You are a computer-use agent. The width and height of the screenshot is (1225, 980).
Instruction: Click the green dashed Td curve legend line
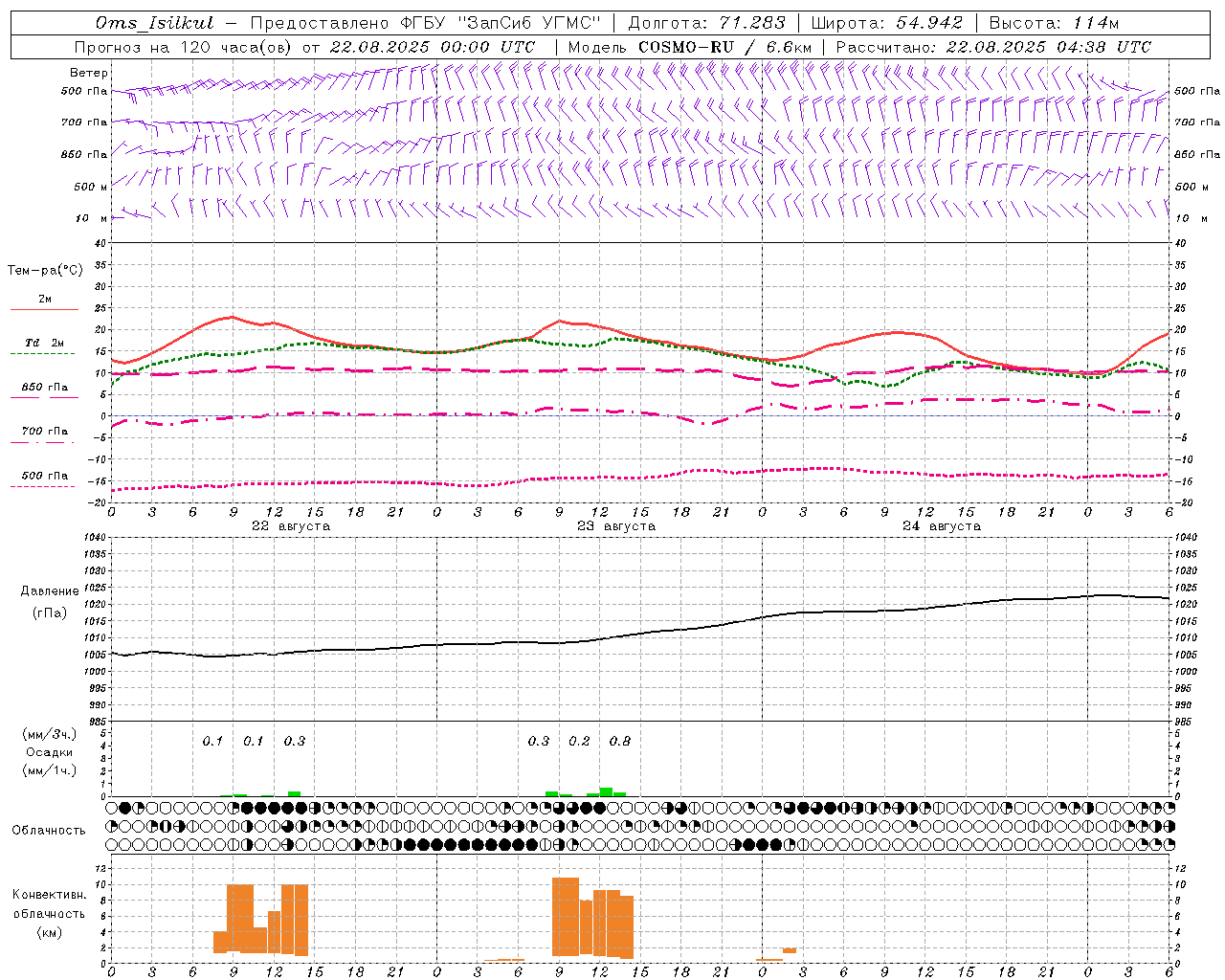coord(44,353)
